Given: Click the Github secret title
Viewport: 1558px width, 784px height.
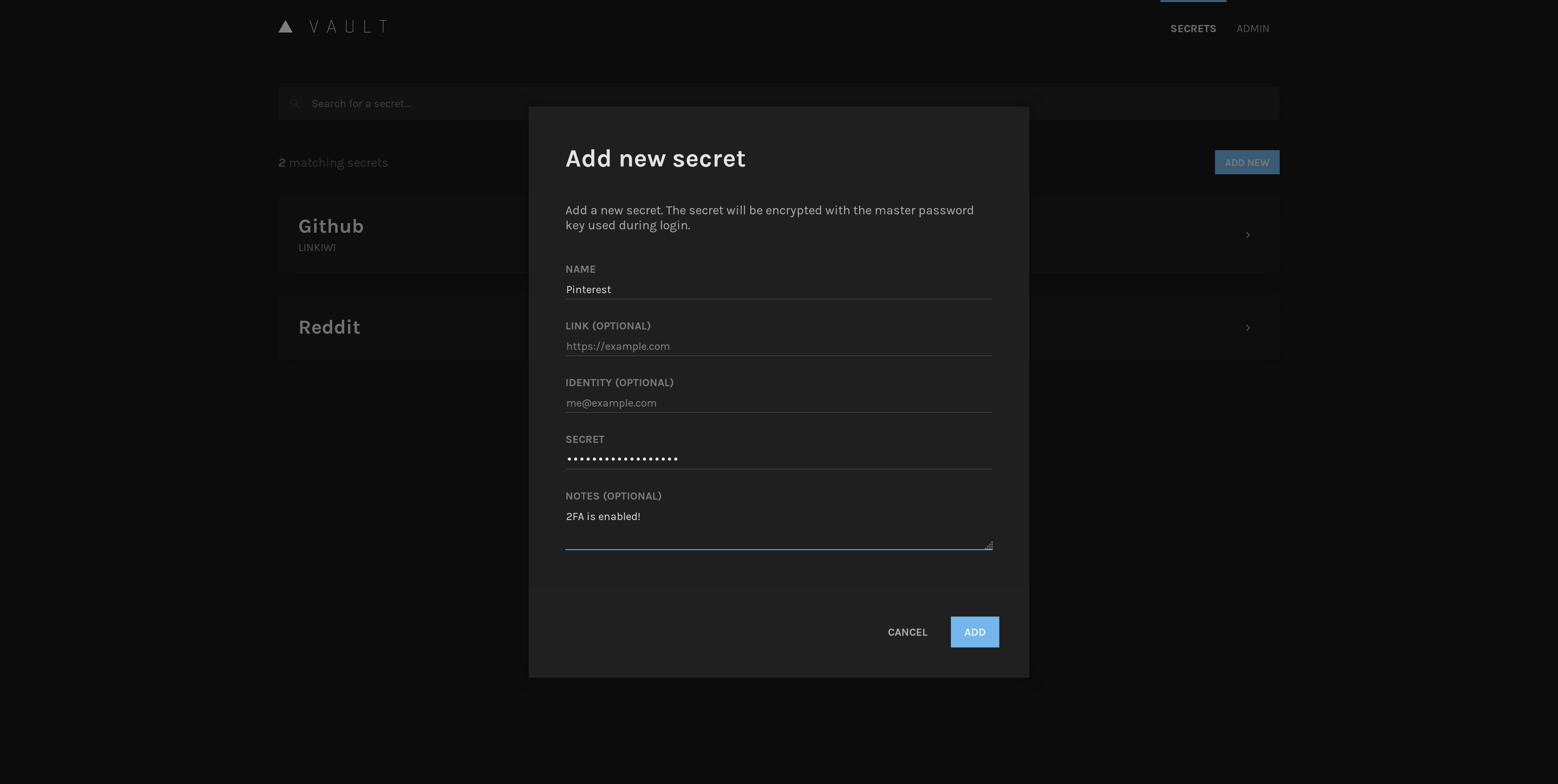Looking at the screenshot, I should click(x=331, y=226).
